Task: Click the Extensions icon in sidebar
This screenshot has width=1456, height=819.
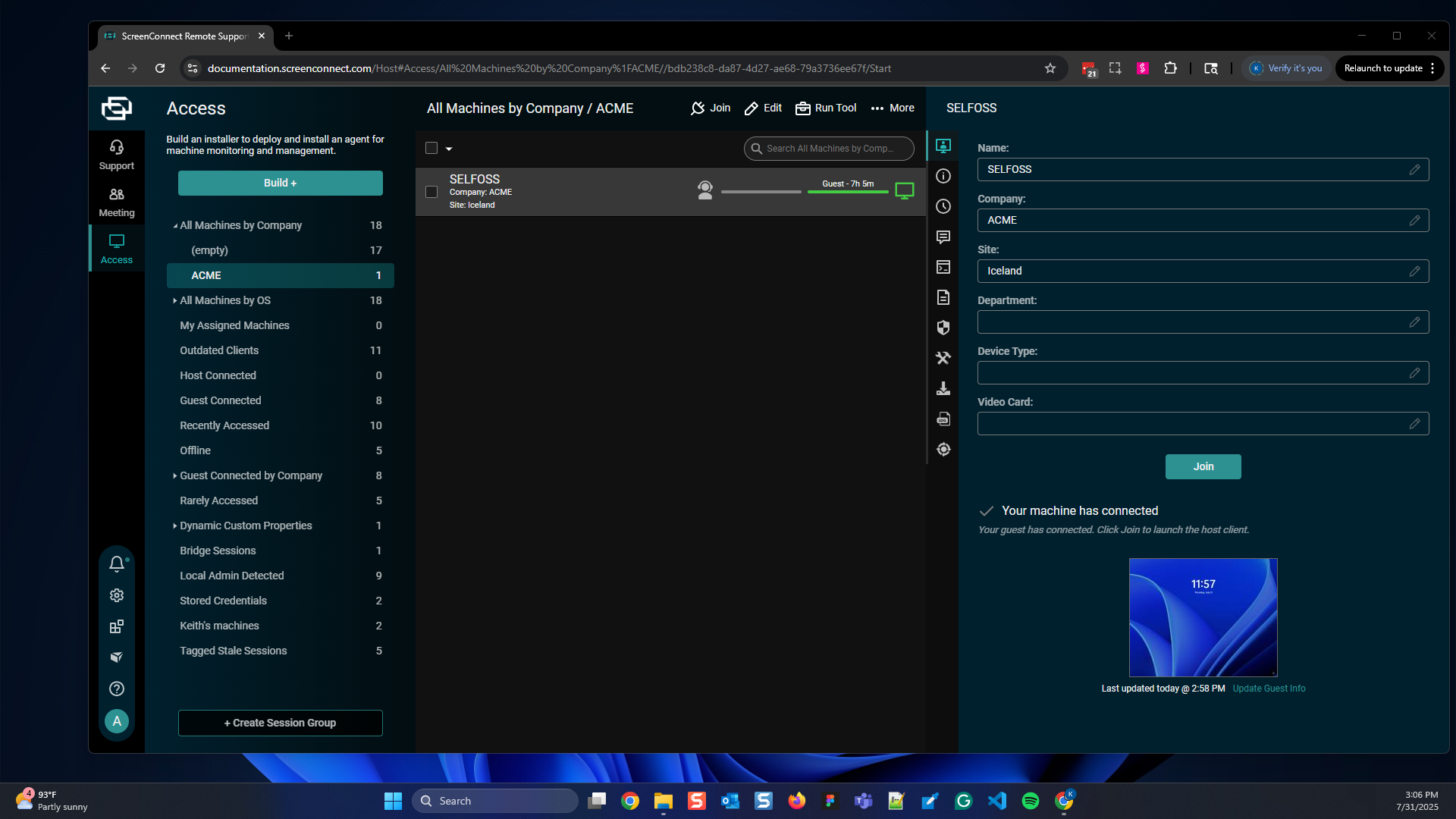Action: point(117,626)
